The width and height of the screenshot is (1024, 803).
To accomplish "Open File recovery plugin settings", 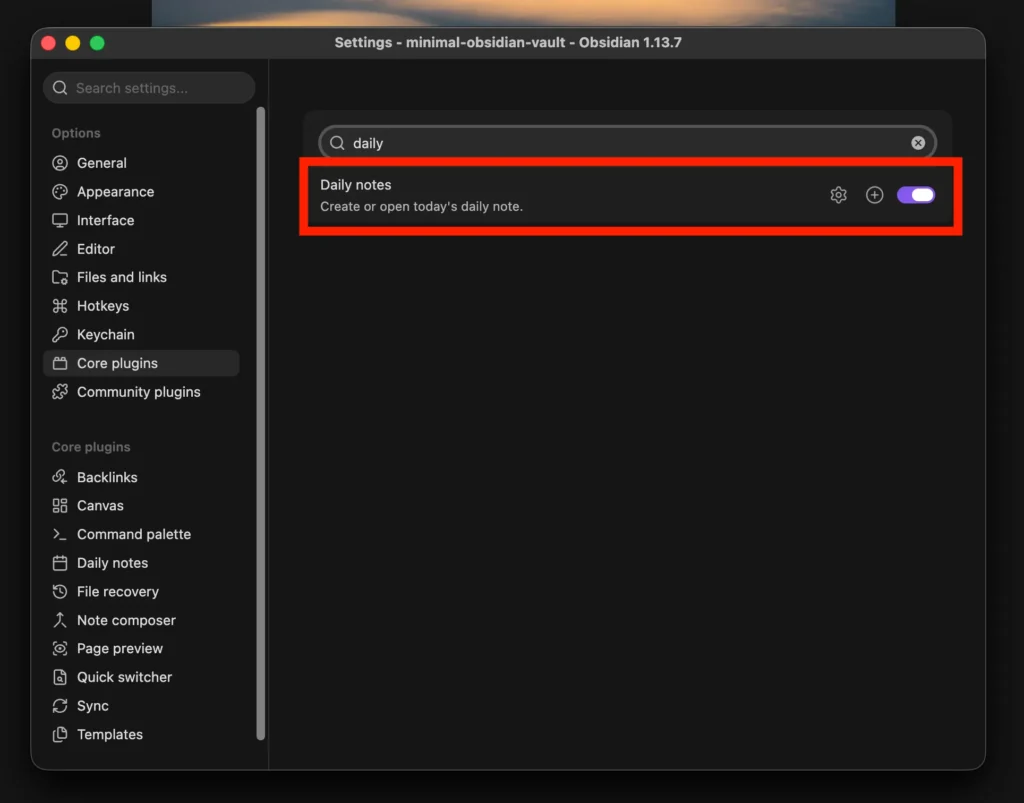I will (141, 591).
